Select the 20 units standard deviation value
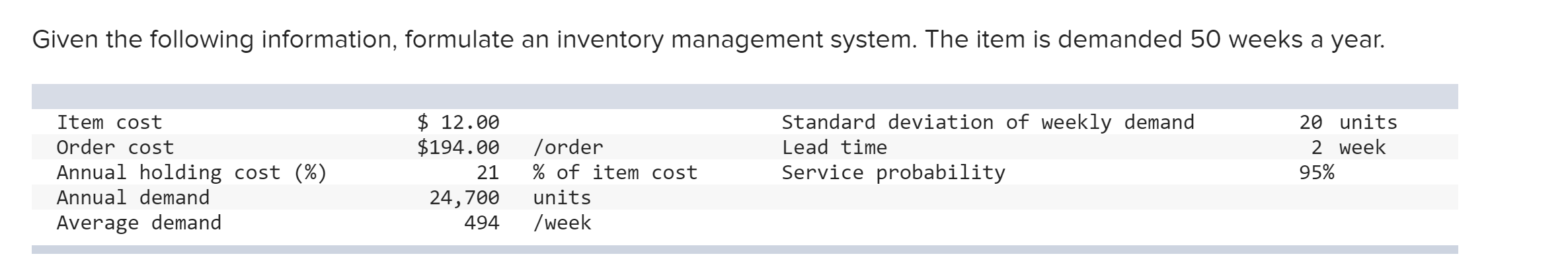 1348,122
